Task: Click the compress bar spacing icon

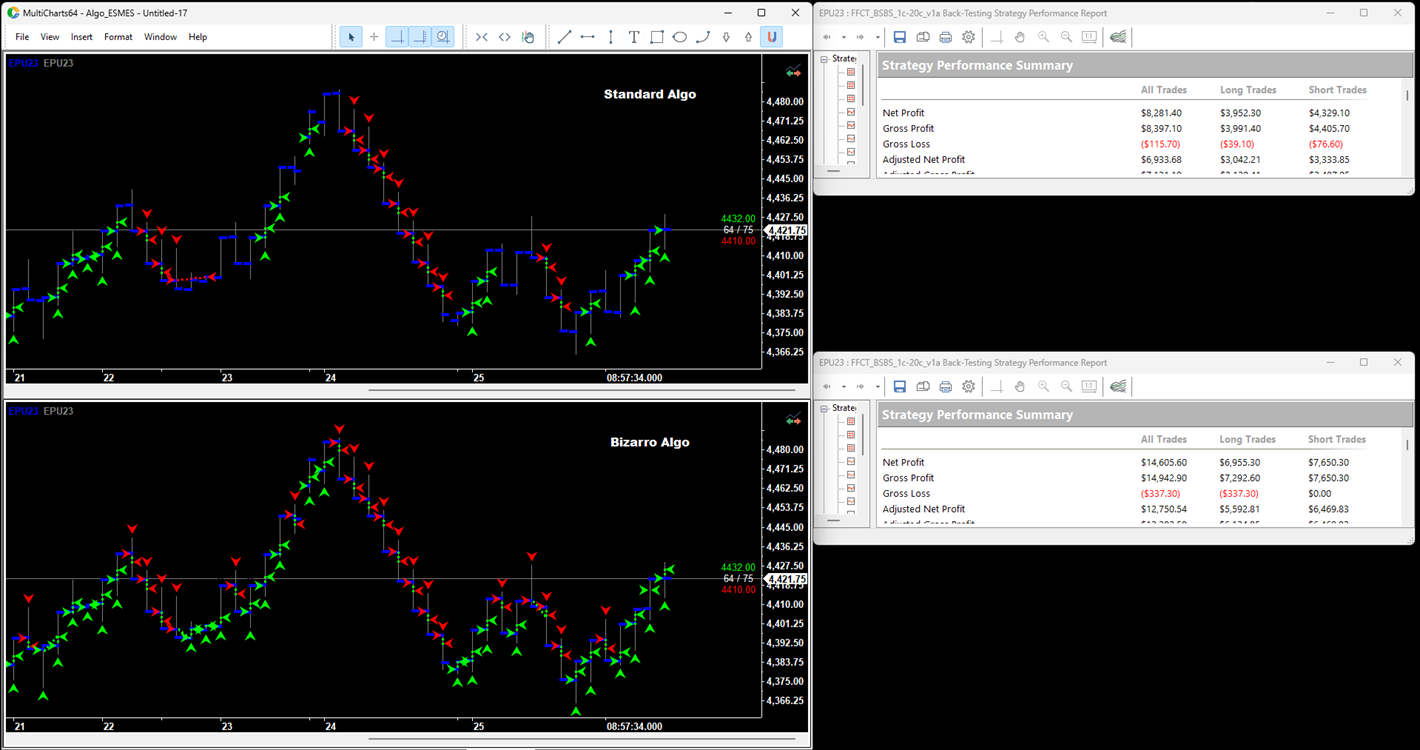Action: click(x=482, y=37)
